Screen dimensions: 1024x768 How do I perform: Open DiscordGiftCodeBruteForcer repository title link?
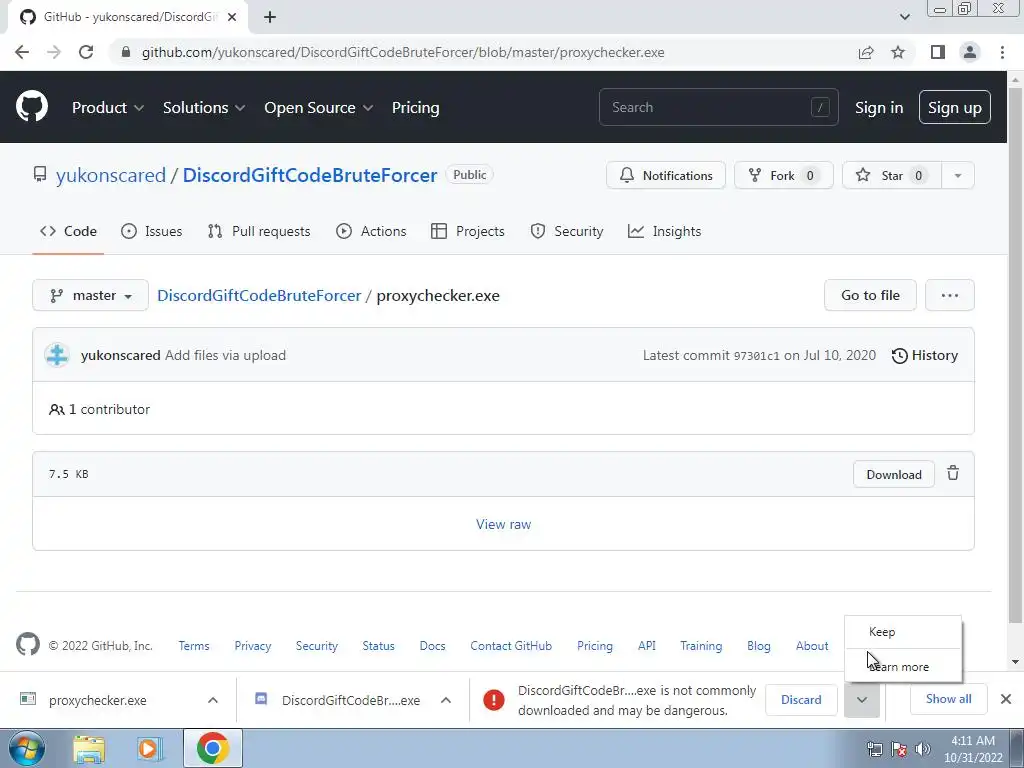310,175
